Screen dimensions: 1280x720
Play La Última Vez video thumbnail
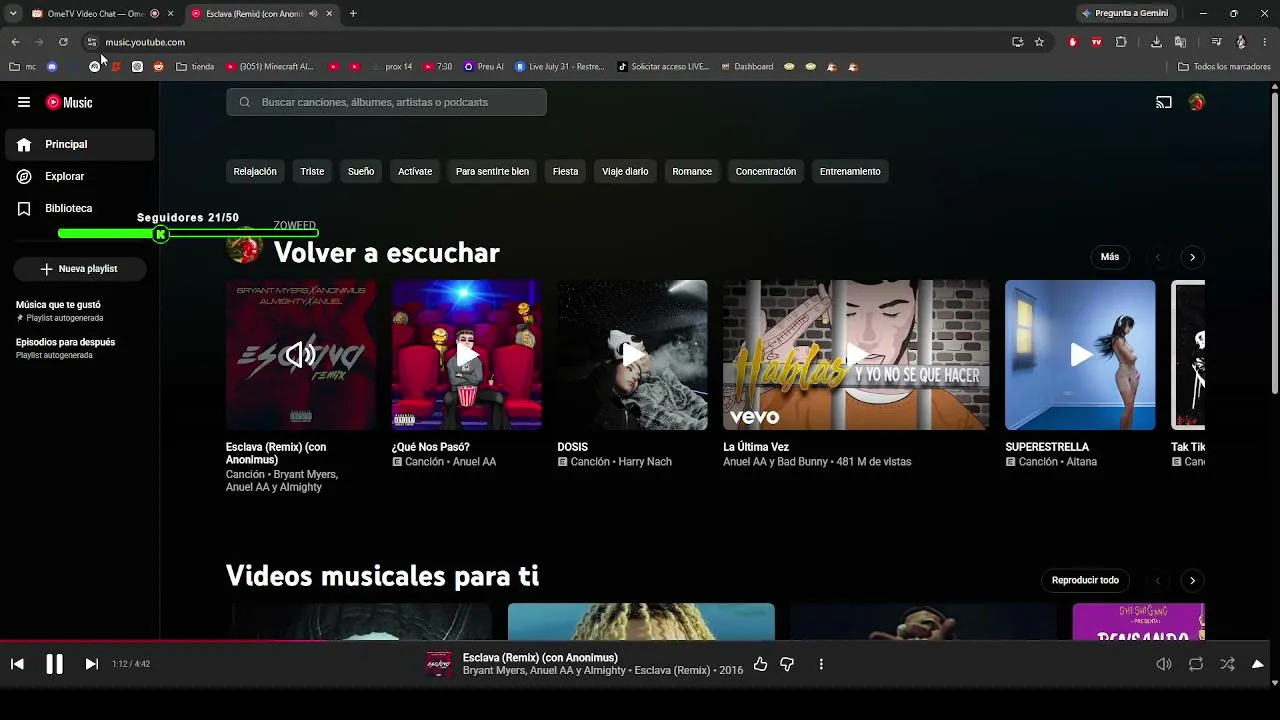[x=856, y=355]
